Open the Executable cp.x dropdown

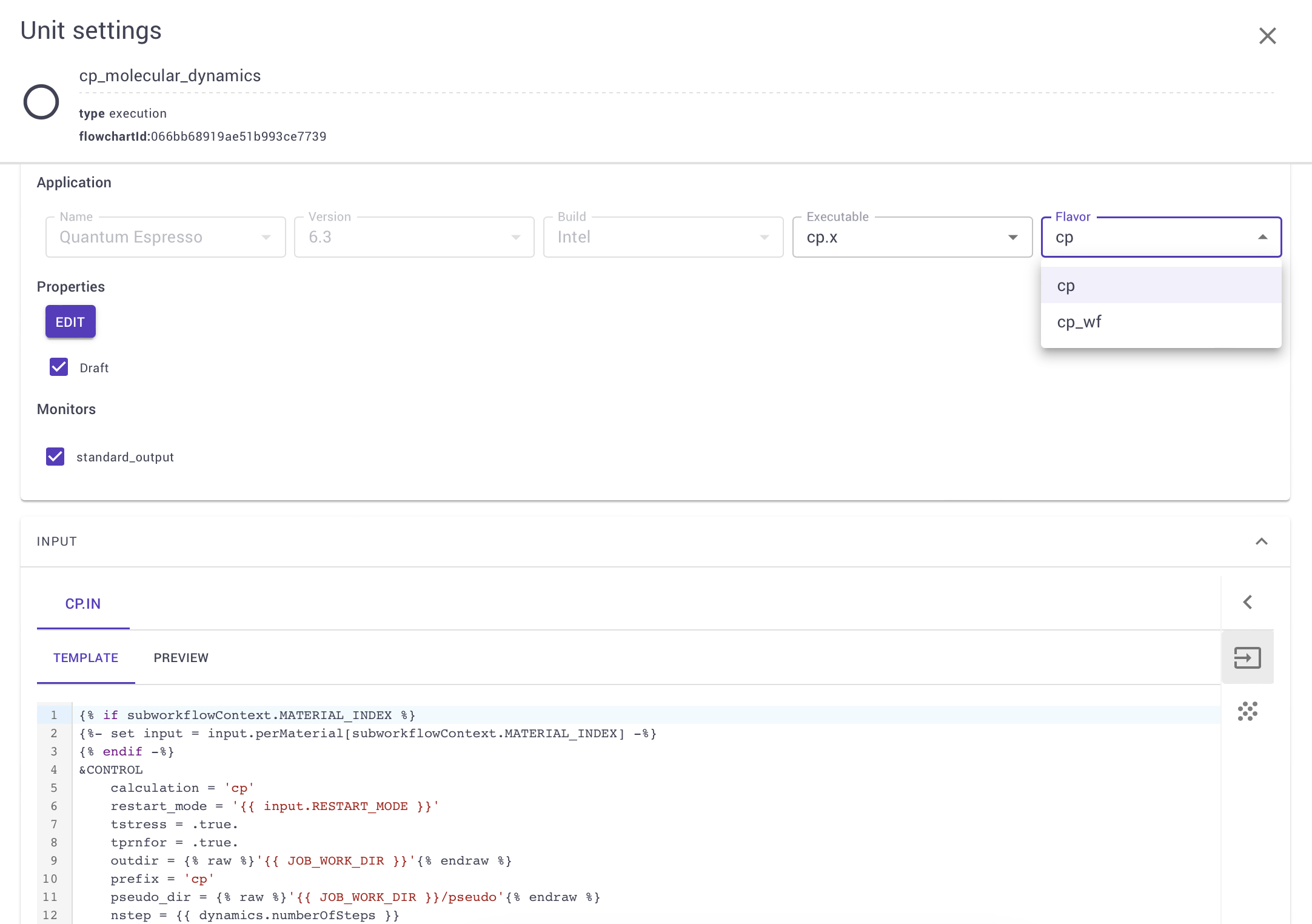[x=912, y=237]
